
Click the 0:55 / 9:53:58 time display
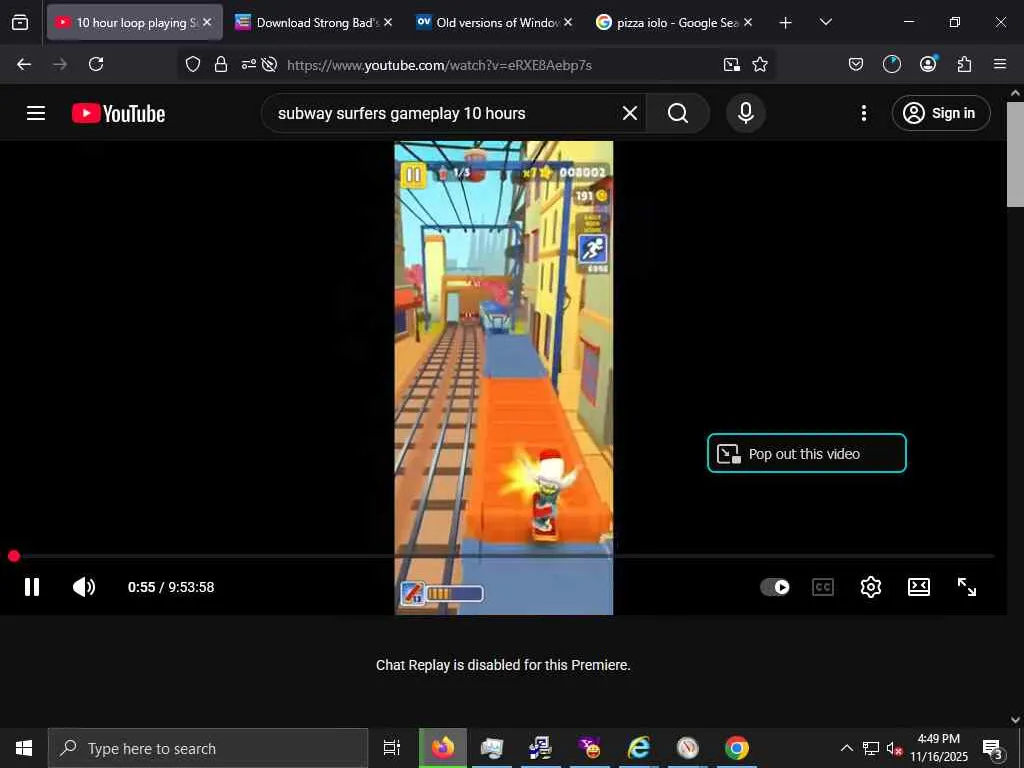171,587
